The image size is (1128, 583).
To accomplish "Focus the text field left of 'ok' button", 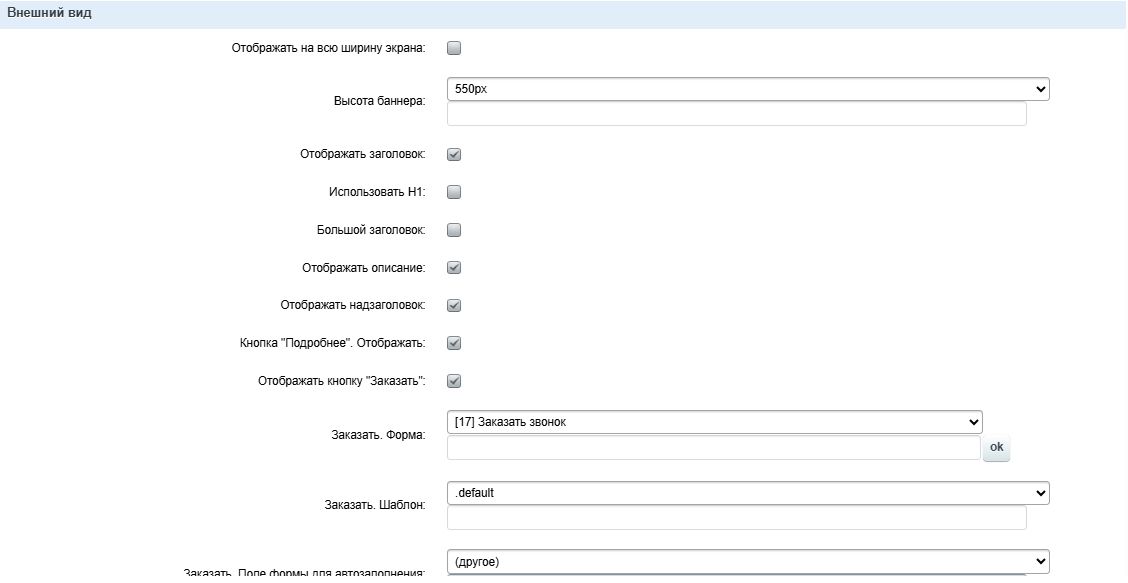I will pyautogui.click(x=713, y=448).
